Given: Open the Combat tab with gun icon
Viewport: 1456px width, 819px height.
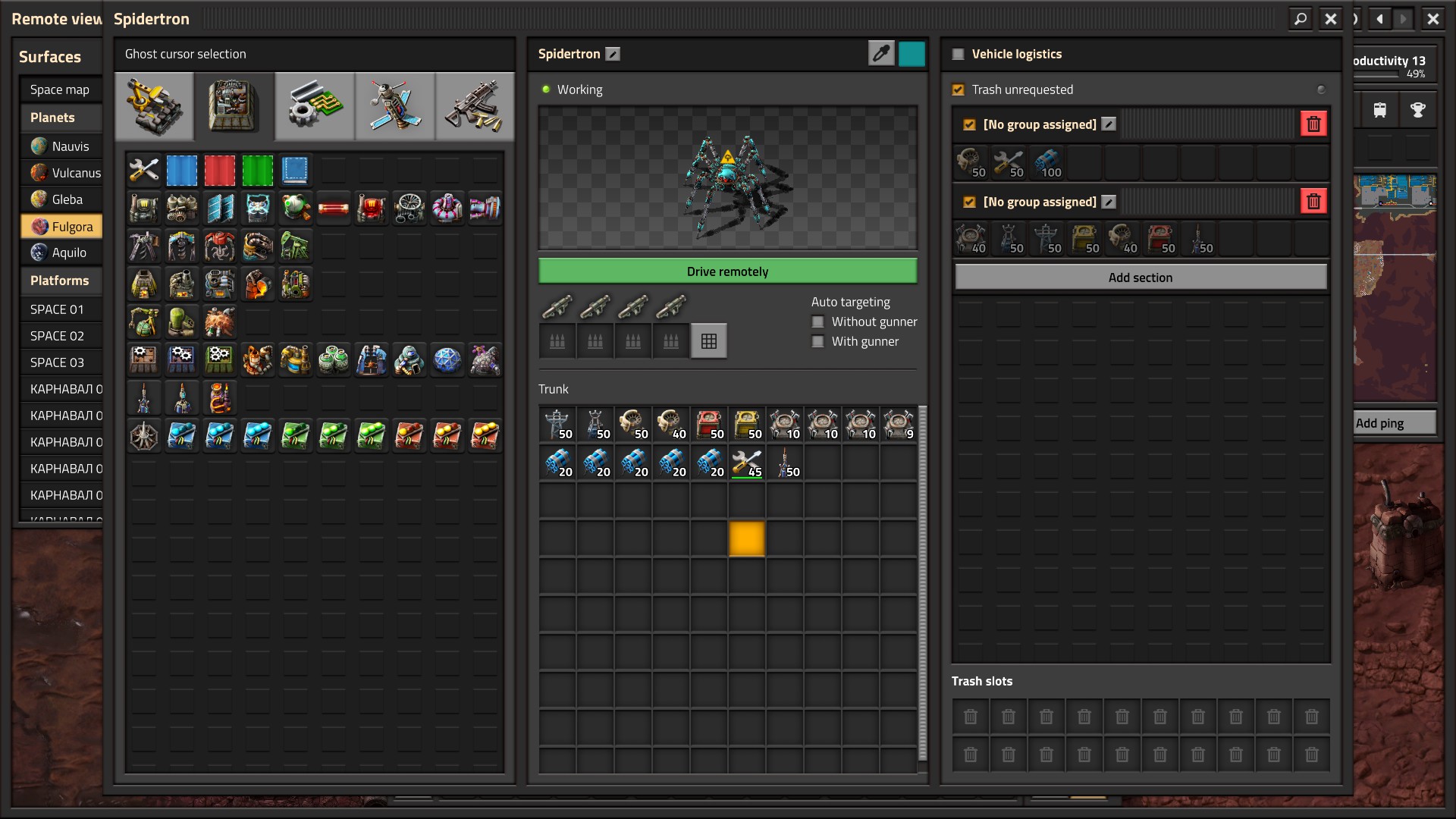Looking at the screenshot, I should [474, 107].
